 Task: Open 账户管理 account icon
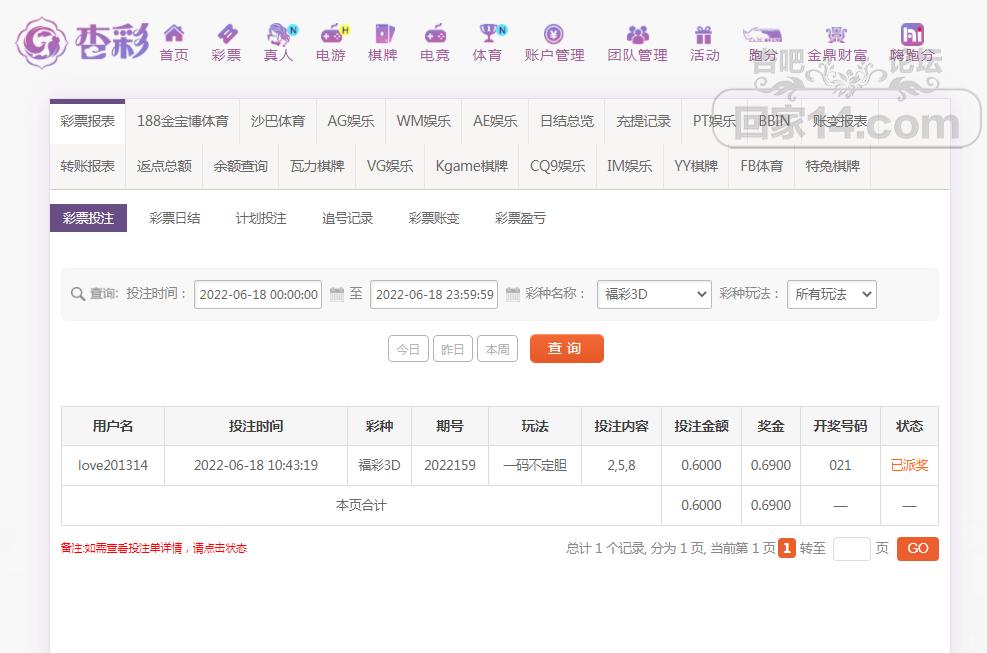[x=554, y=34]
